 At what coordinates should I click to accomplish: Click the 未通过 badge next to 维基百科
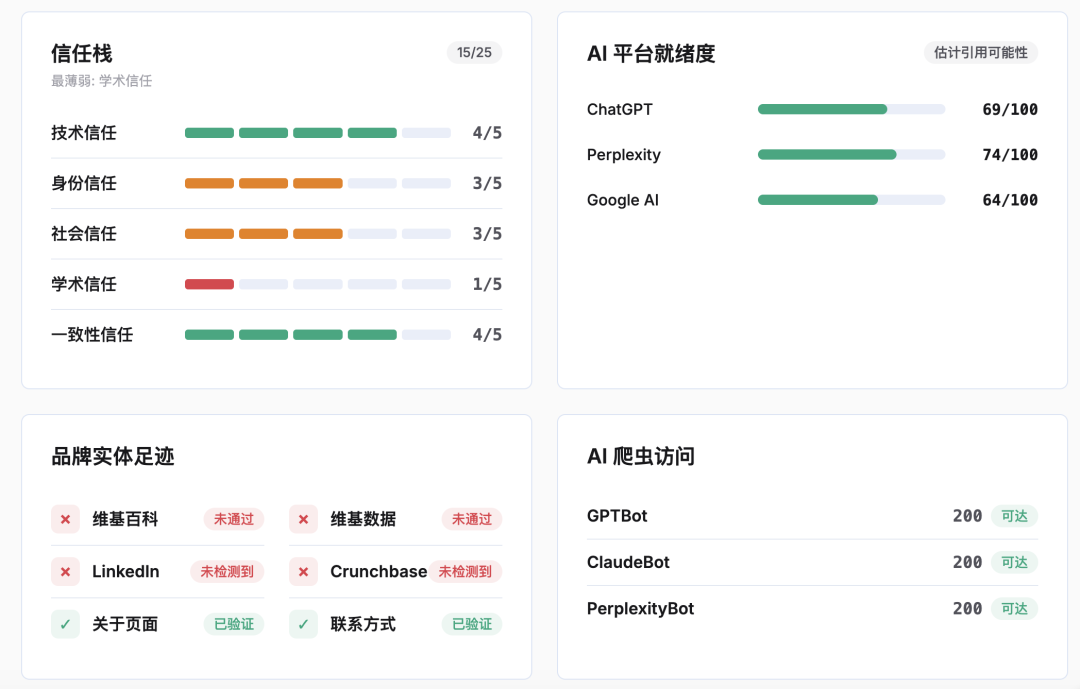[233, 520]
